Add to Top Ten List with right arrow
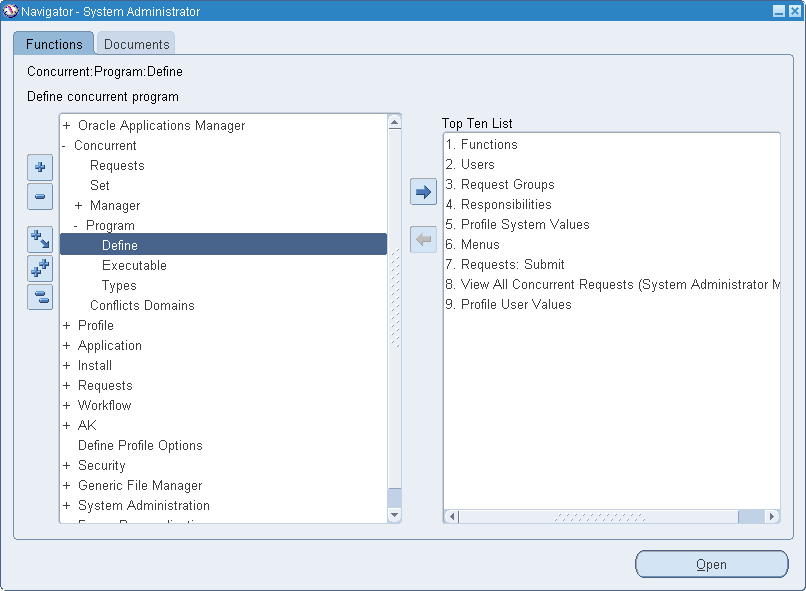The width and height of the screenshot is (806, 591). pyautogui.click(x=424, y=192)
